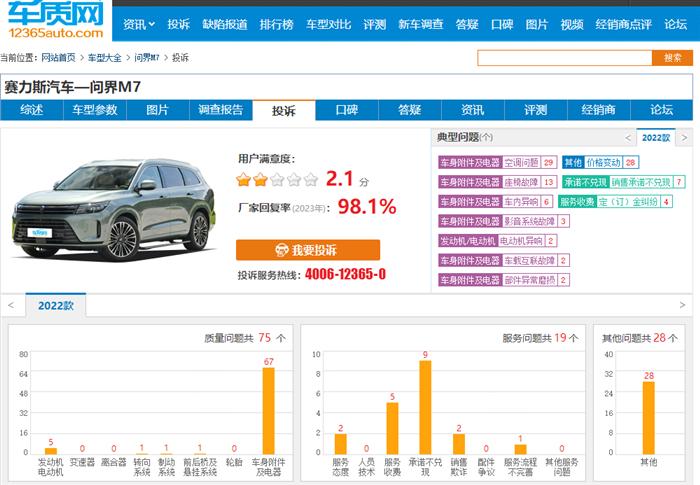Viewport: 700px width, 485px height.
Task: Click the 服务收费 bar showing 5
Action: click(x=392, y=428)
